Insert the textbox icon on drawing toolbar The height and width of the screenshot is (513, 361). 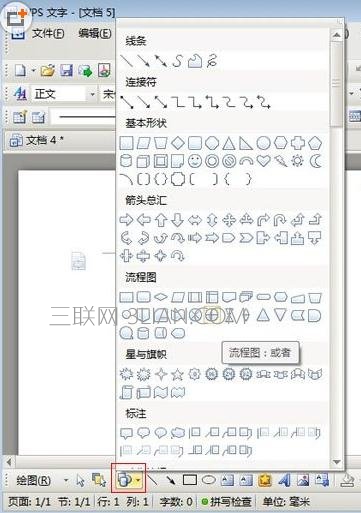tap(228, 480)
